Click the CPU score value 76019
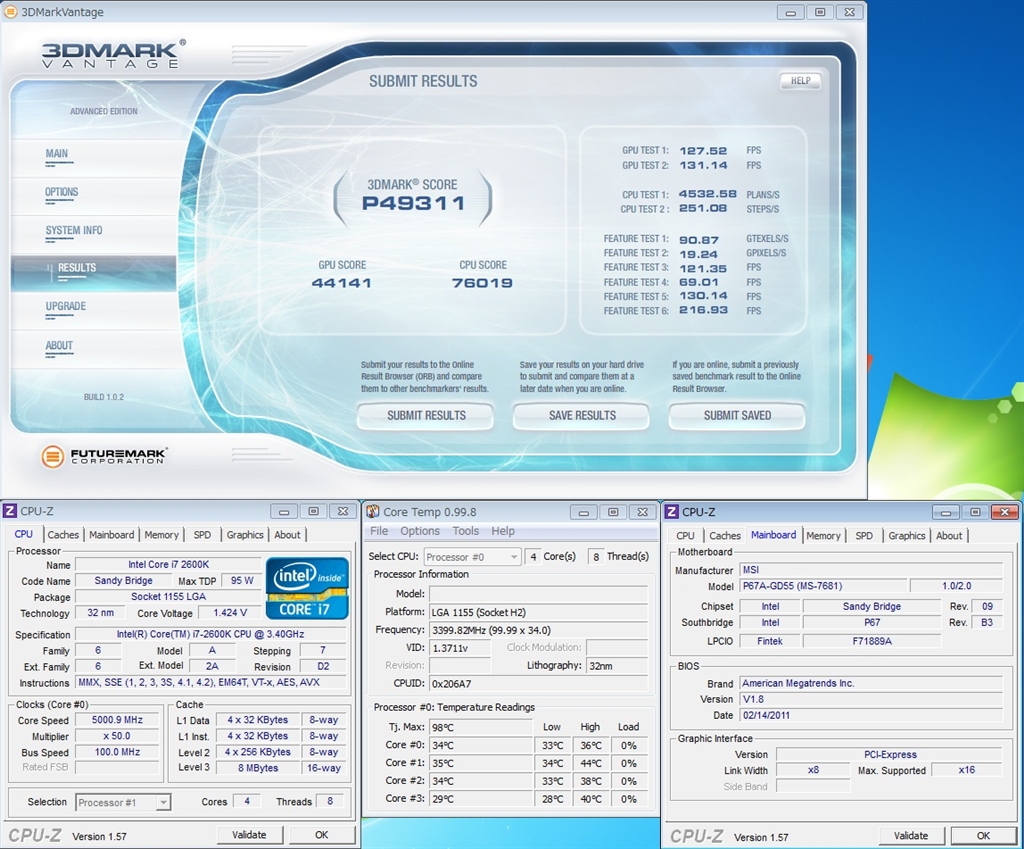Screen dimensions: 1024x849 pyautogui.click(x=483, y=283)
